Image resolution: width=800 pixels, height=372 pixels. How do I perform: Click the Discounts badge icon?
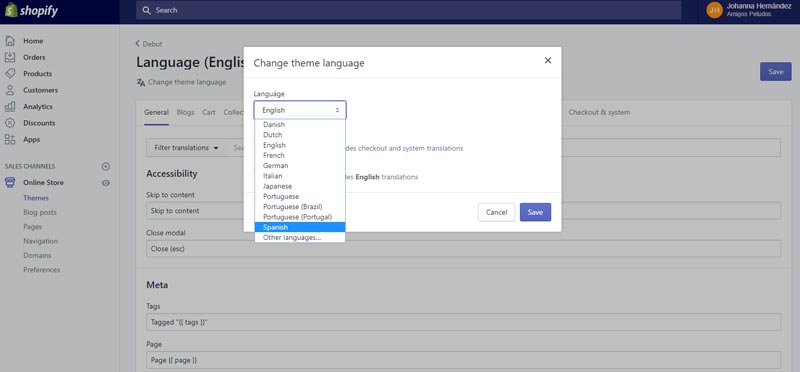coord(10,123)
